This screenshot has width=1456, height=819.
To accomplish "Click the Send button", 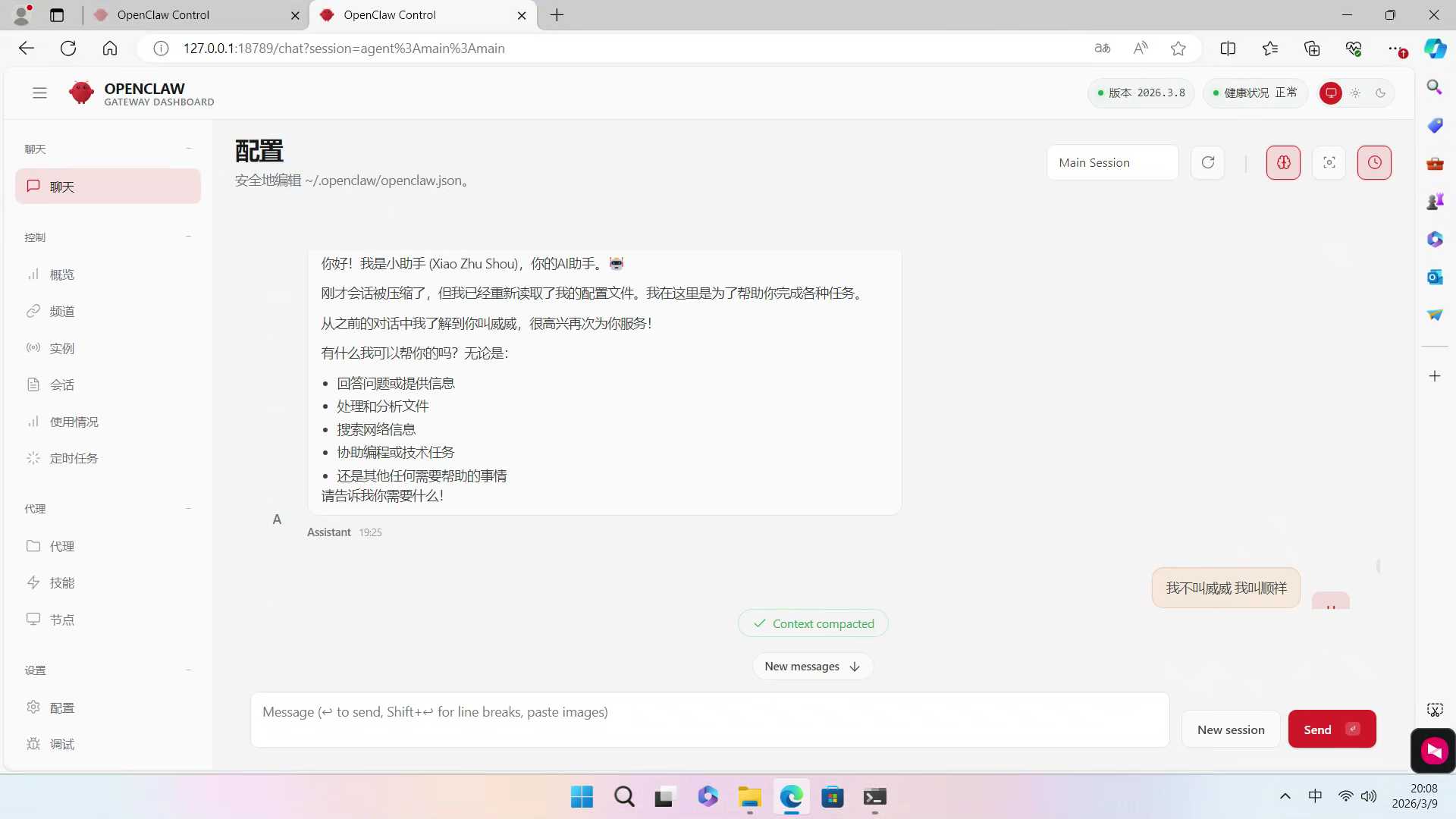I will click(1331, 729).
